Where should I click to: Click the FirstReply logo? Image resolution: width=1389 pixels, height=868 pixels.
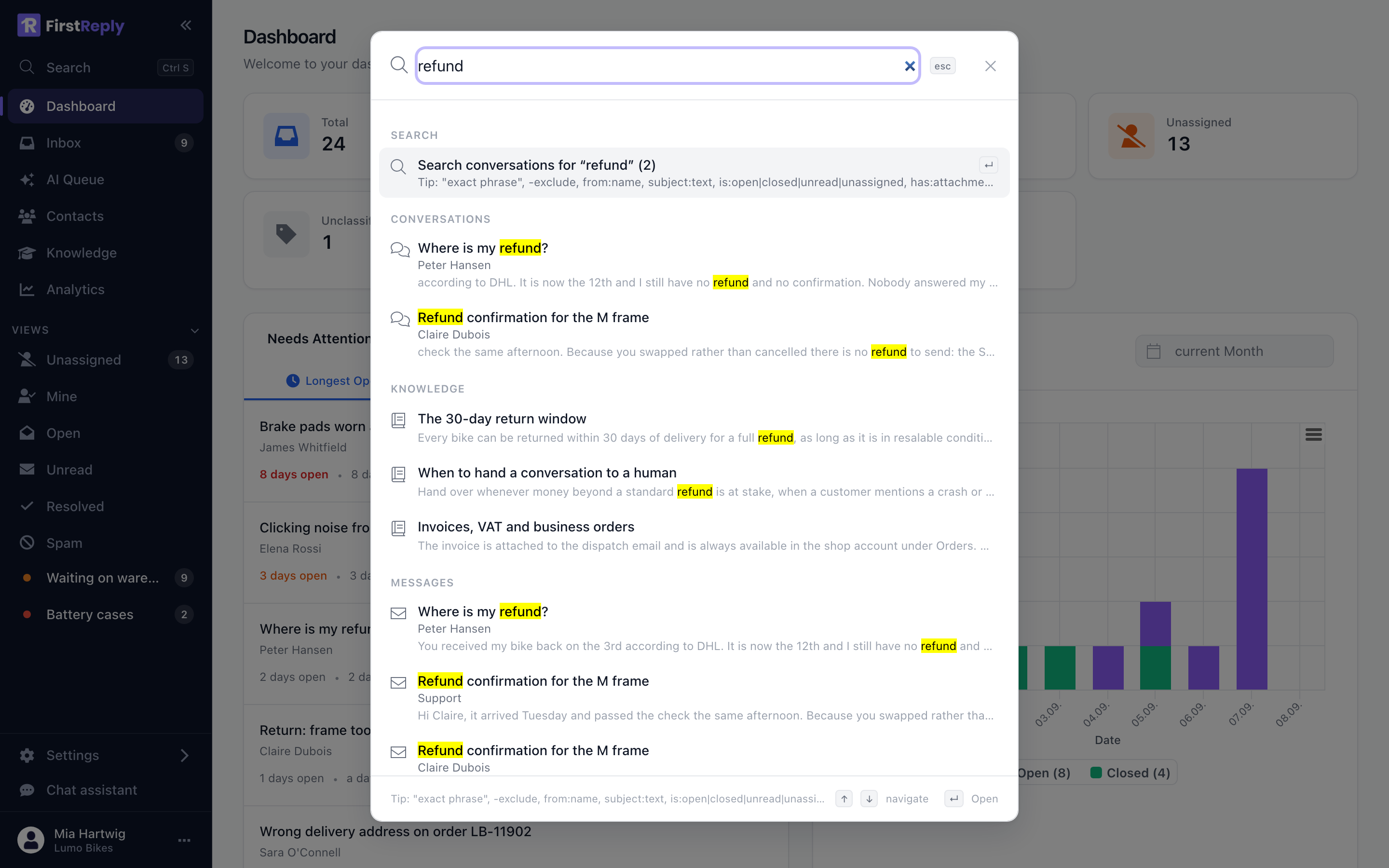pos(70,25)
